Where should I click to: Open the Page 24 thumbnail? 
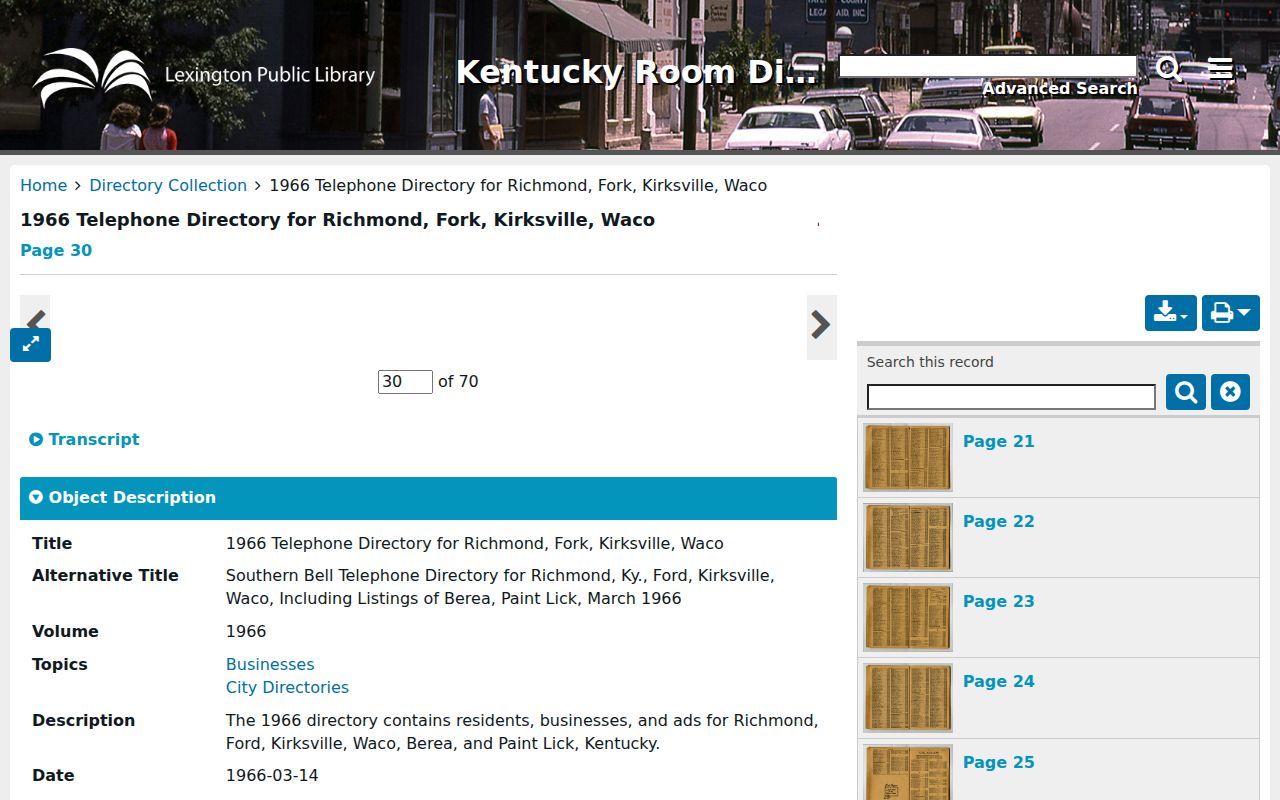pos(908,697)
